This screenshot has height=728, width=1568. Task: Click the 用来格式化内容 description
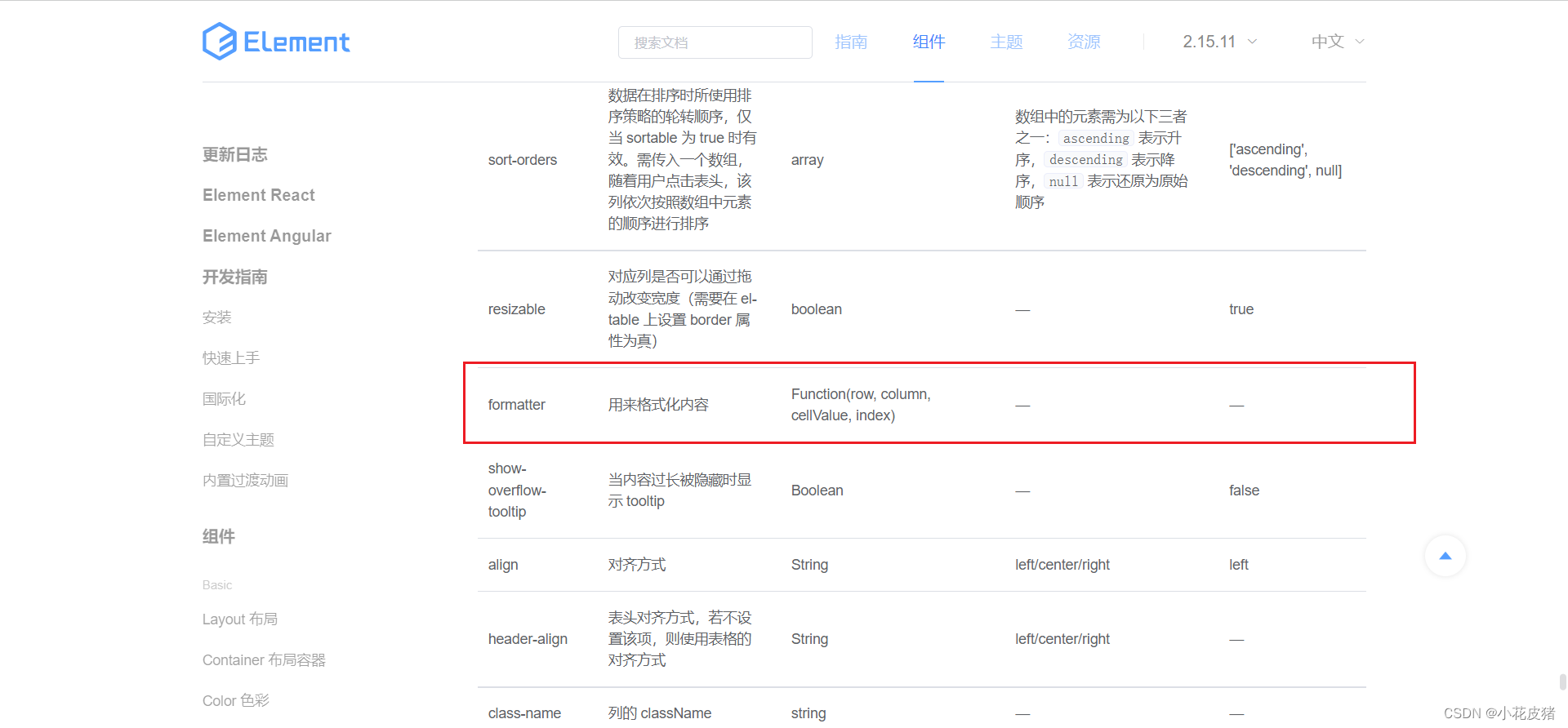point(658,405)
